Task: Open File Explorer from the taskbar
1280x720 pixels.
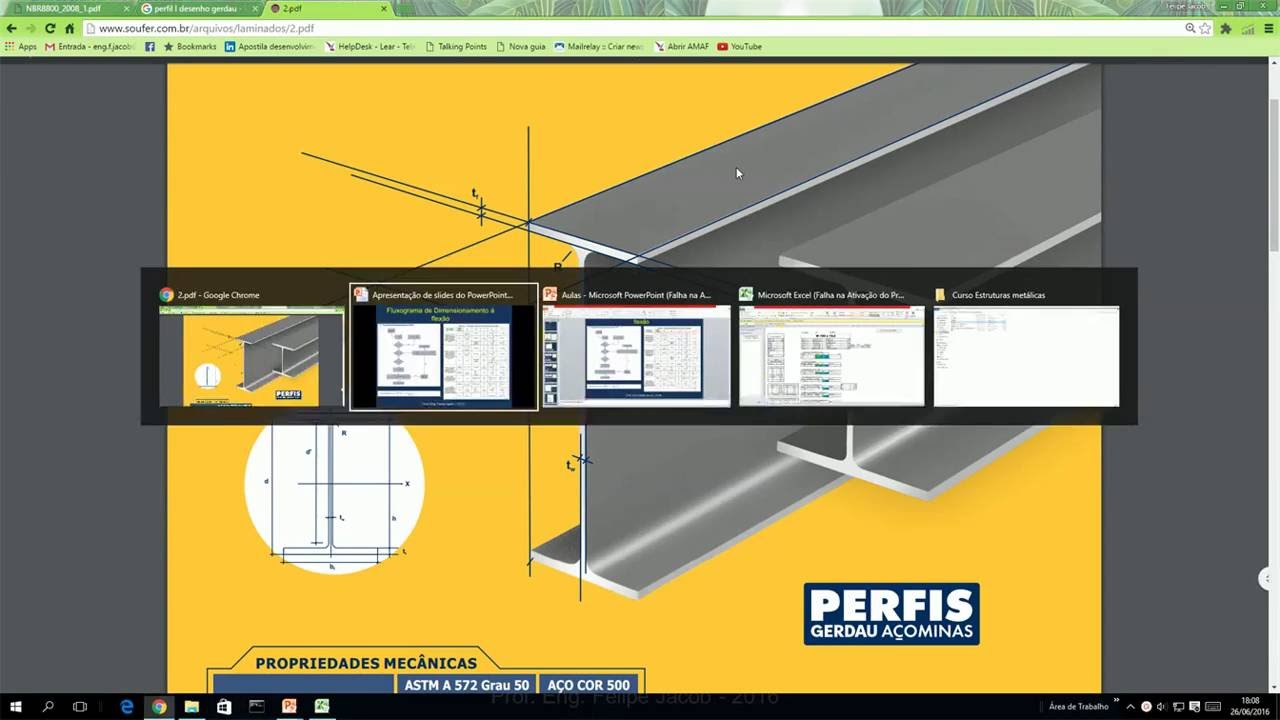Action: click(191, 706)
